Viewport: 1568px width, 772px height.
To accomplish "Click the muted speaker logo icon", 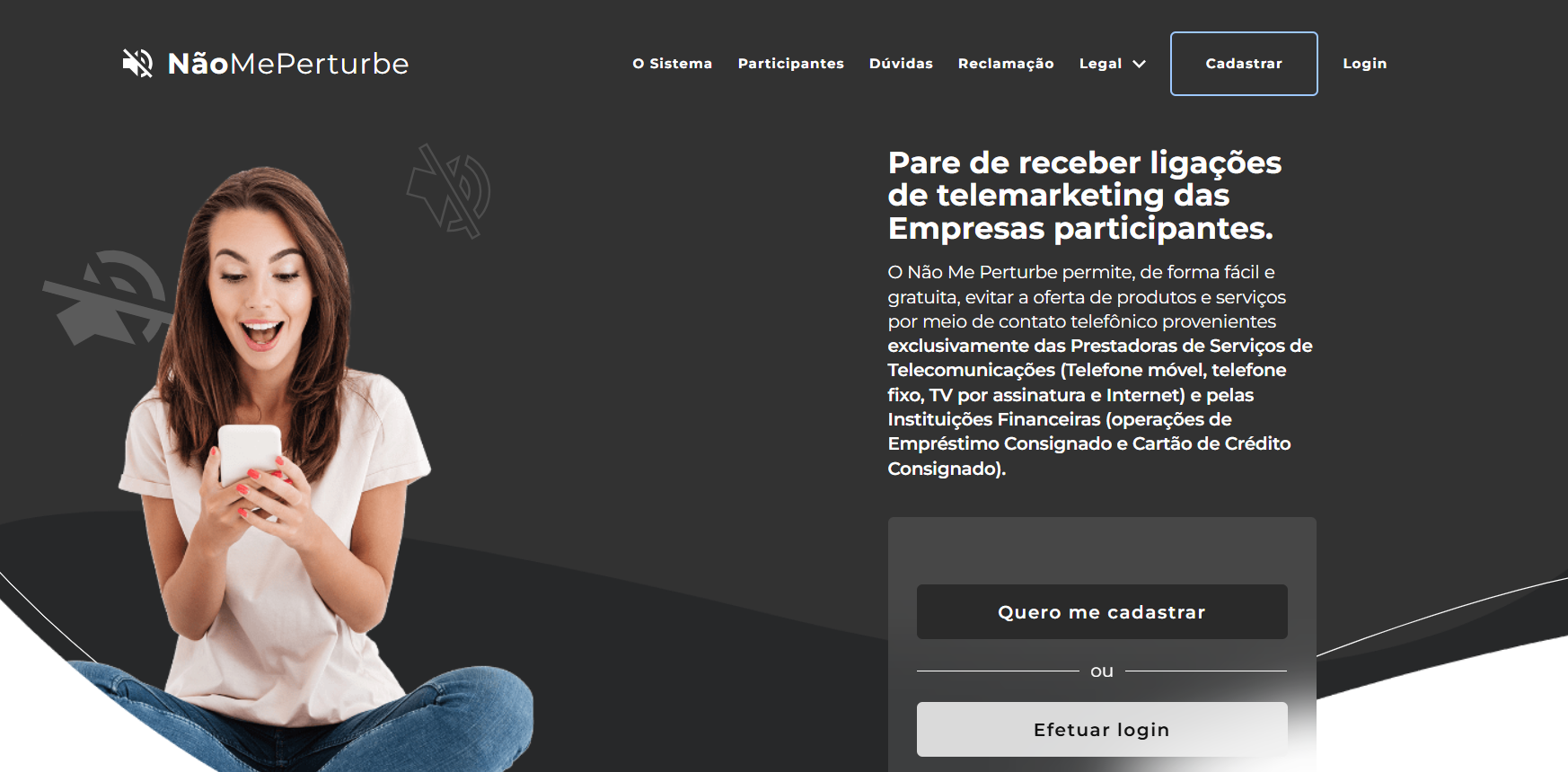I will pyautogui.click(x=137, y=63).
